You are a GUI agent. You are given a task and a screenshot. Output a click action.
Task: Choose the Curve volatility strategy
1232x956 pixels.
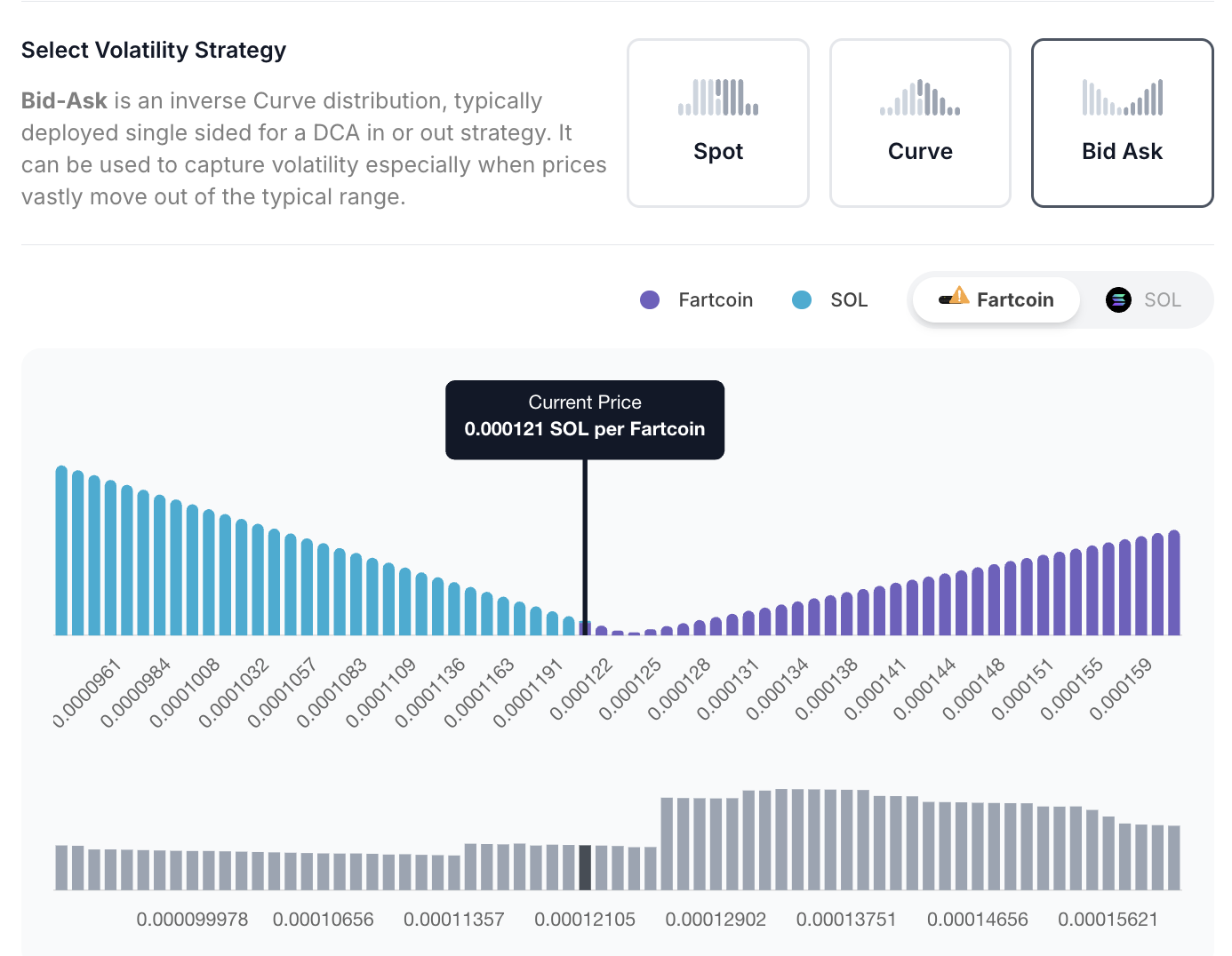(x=919, y=123)
